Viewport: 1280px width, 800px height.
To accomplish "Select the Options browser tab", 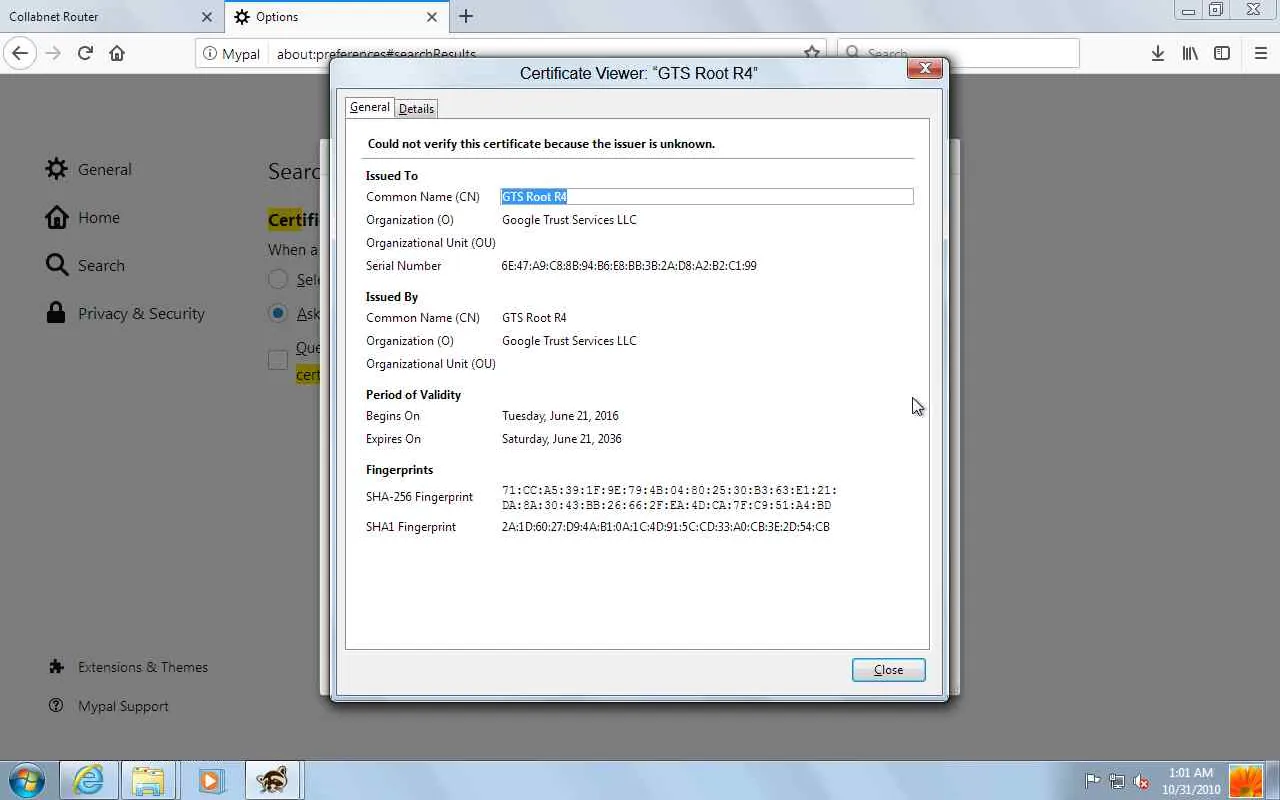I will pyautogui.click(x=337, y=17).
